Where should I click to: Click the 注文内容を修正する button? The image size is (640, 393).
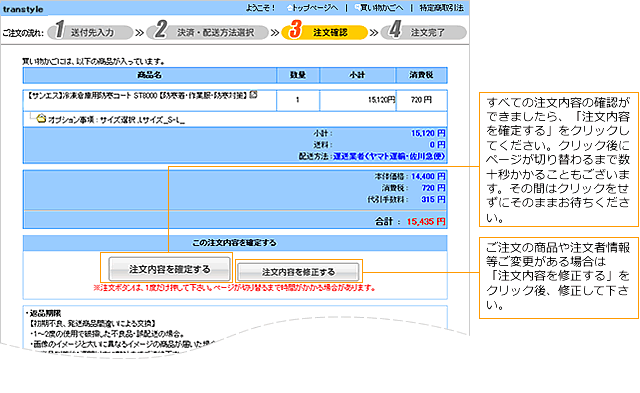(298, 271)
